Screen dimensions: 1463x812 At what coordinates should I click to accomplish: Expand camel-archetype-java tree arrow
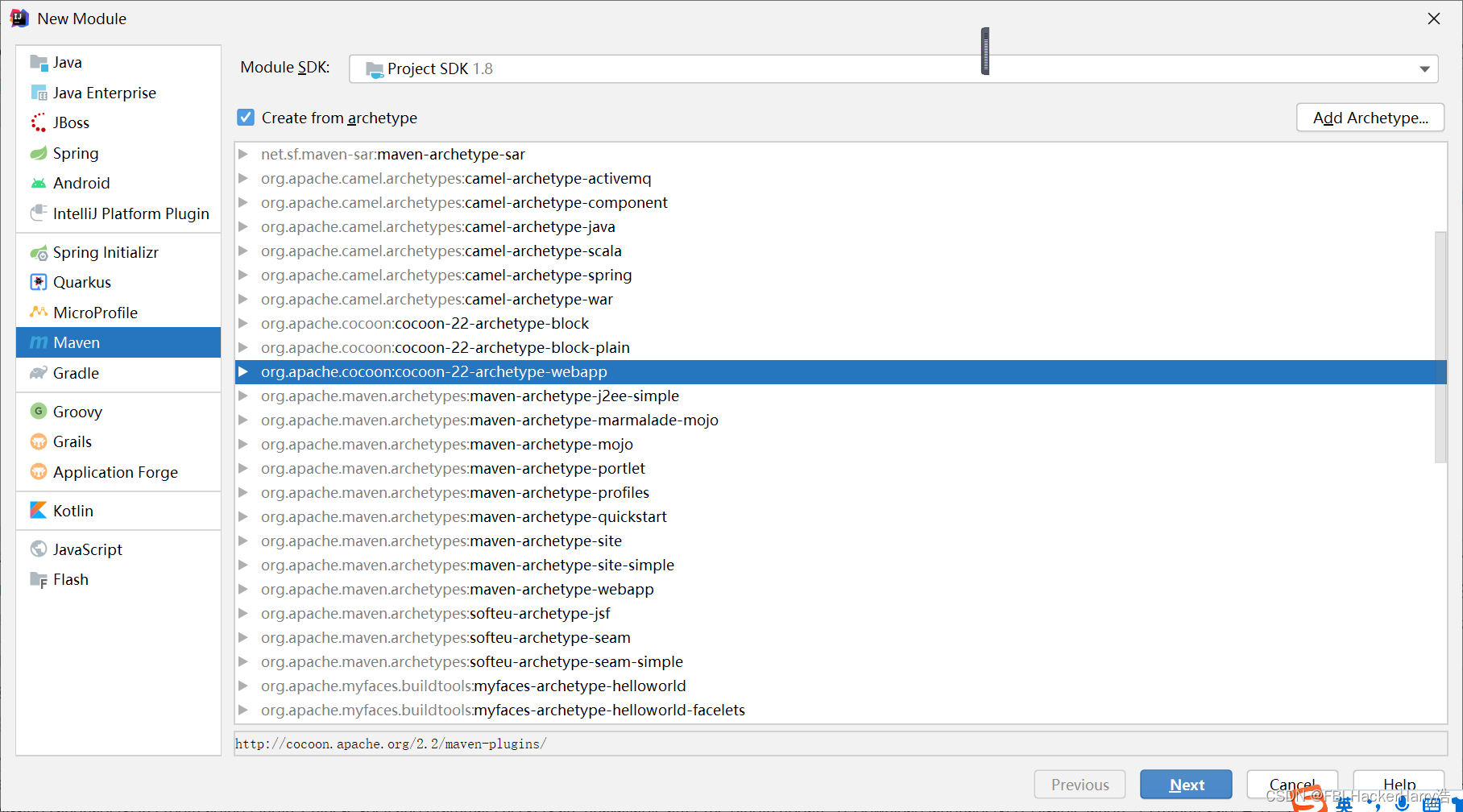point(242,226)
